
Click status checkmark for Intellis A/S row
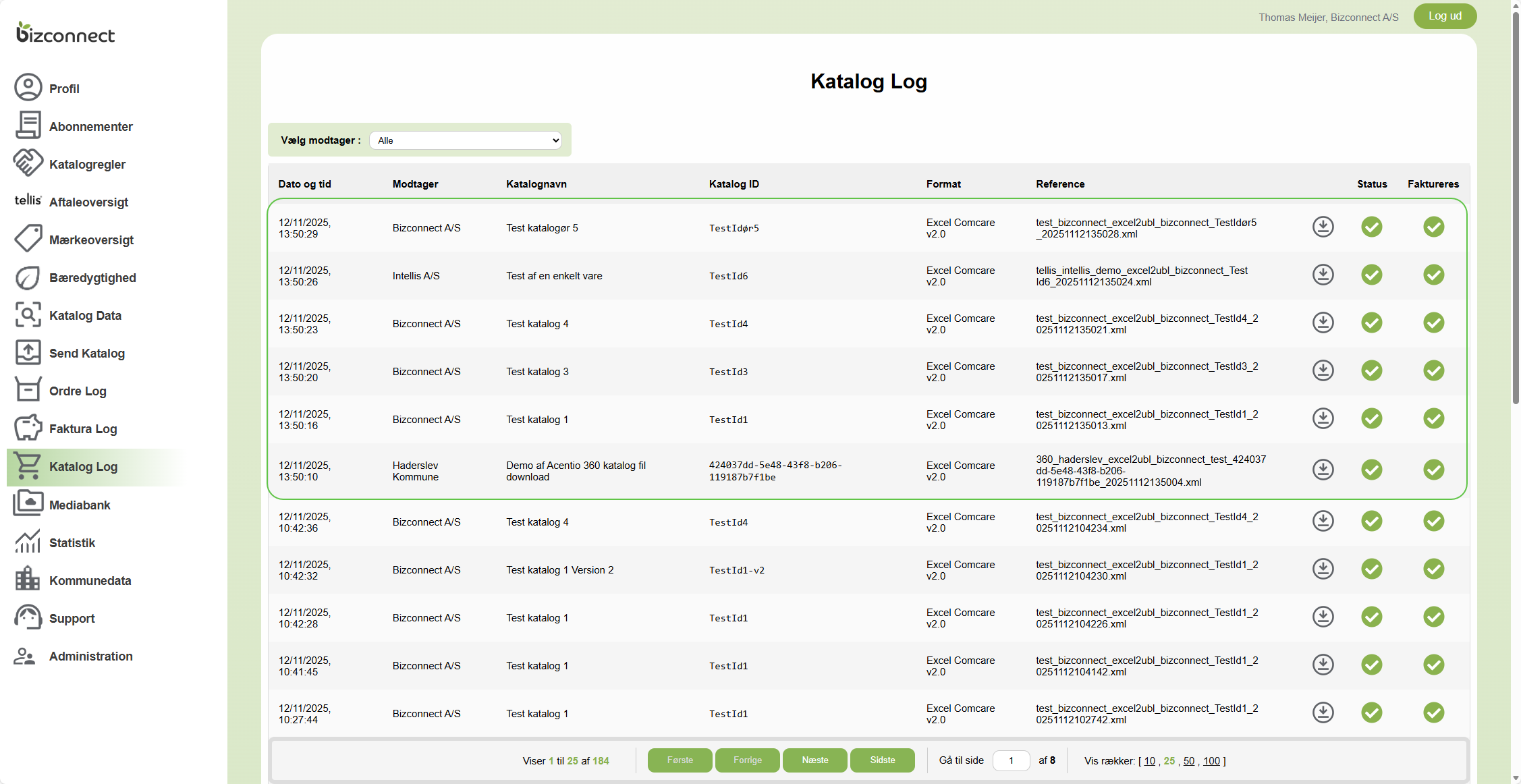(x=1371, y=275)
